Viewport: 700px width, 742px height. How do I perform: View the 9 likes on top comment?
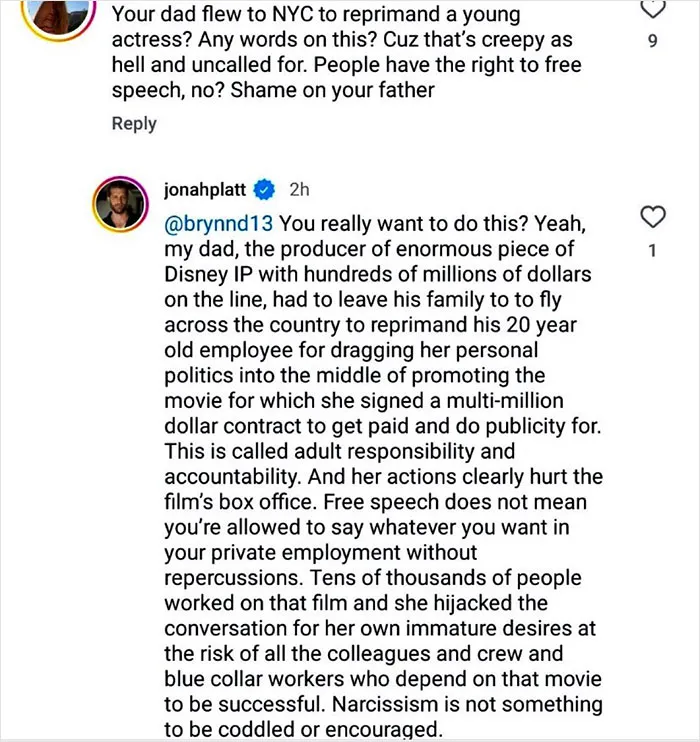(653, 41)
